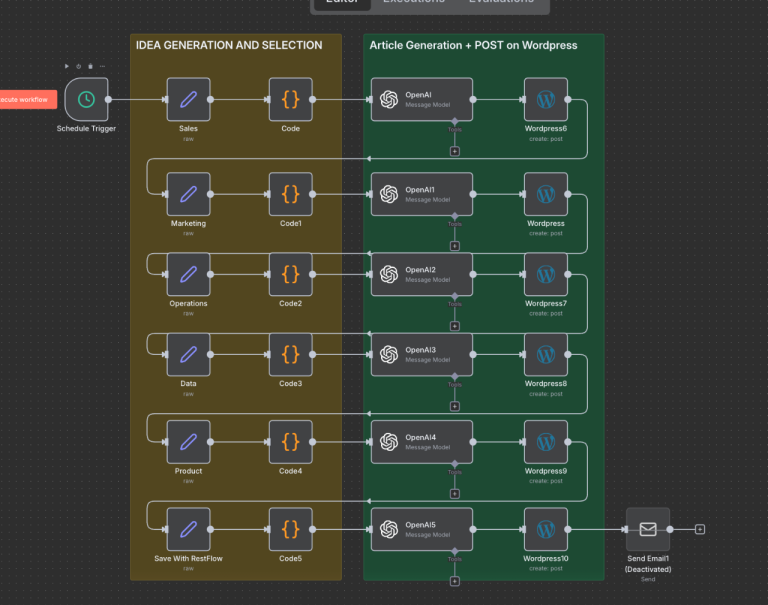768x605 pixels.
Task: Select the Sales edit node
Action: [188, 99]
